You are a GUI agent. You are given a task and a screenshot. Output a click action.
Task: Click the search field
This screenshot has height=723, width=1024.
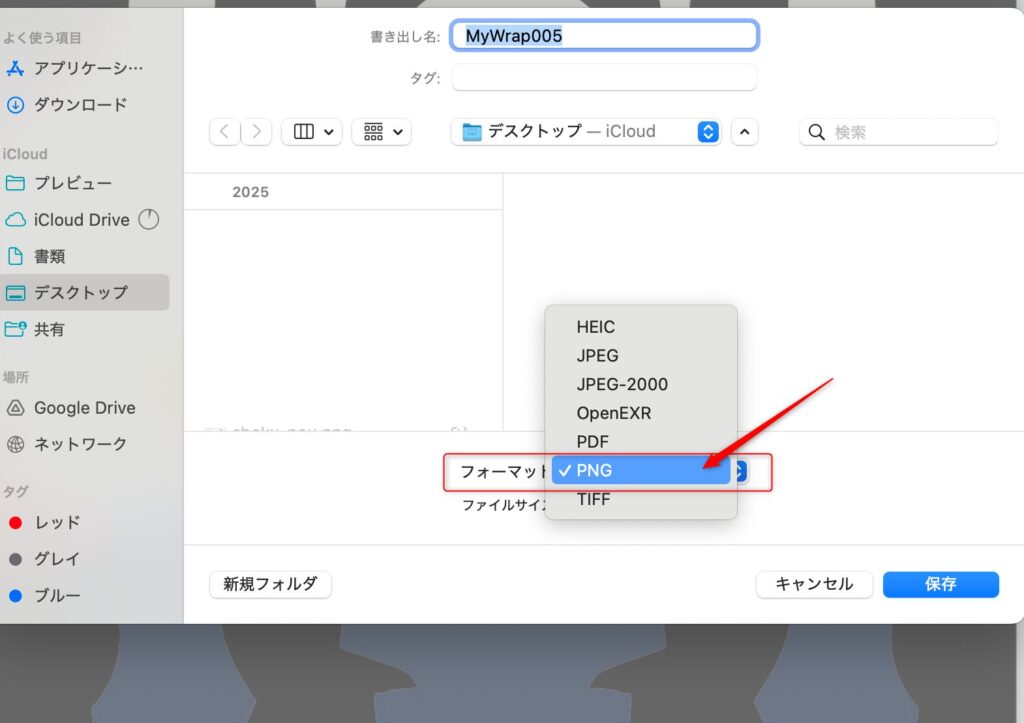point(910,132)
